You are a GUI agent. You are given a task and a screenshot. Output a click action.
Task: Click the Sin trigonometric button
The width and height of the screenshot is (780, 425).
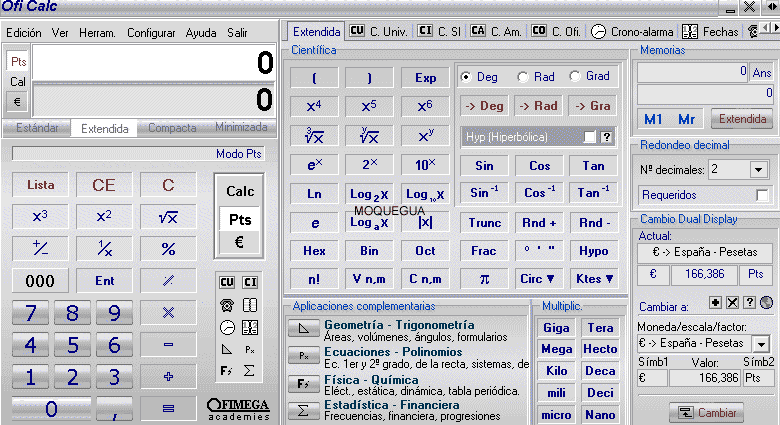(x=484, y=165)
